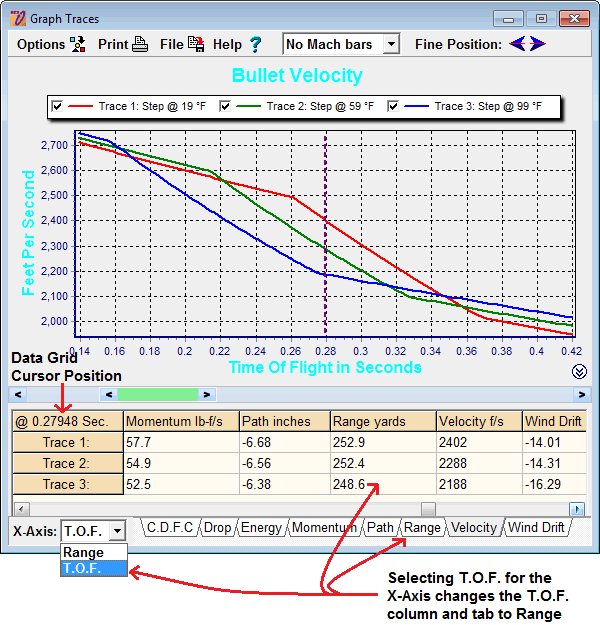The height and width of the screenshot is (625, 600).
Task: Select the Trace 1 row header
Action: [67, 442]
